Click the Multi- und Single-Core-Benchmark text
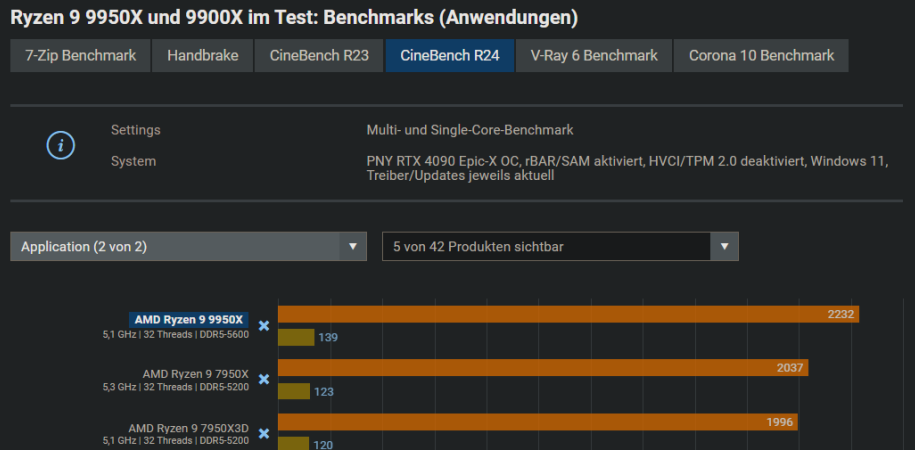The width and height of the screenshot is (915, 450). tap(470, 130)
